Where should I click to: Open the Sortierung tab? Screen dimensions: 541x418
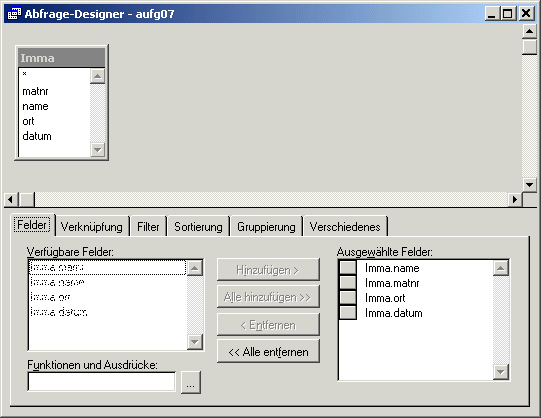click(198, 227)
